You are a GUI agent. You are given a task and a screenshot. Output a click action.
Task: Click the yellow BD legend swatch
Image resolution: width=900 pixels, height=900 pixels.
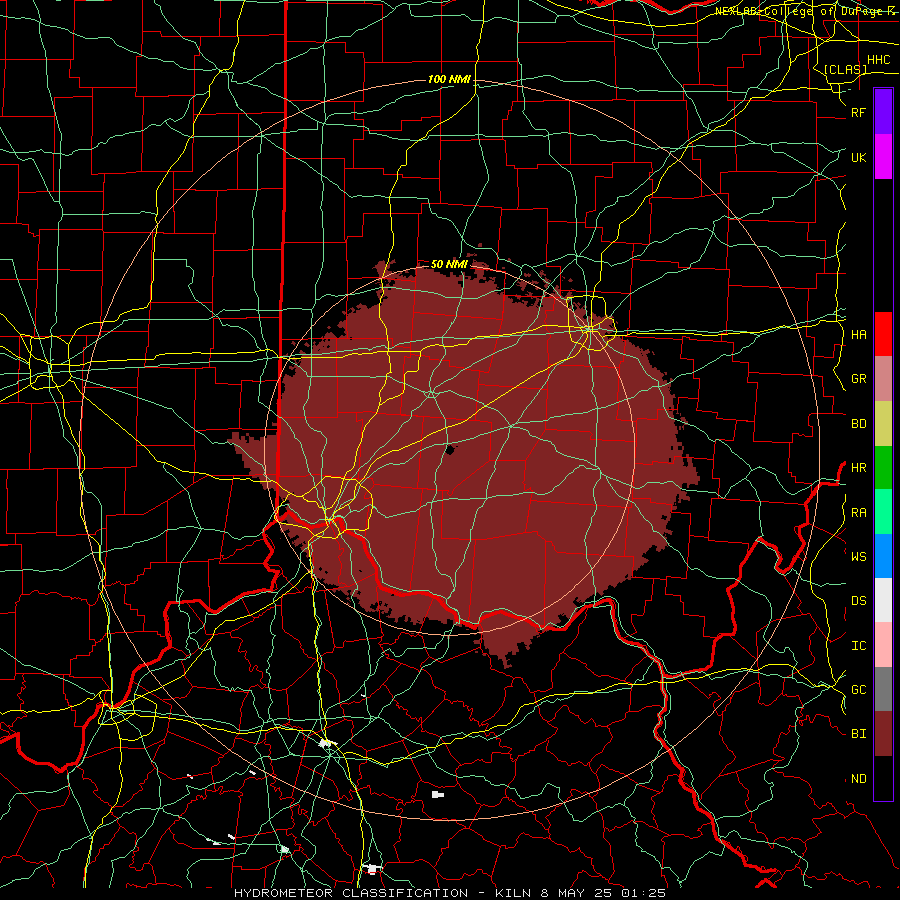883,424
